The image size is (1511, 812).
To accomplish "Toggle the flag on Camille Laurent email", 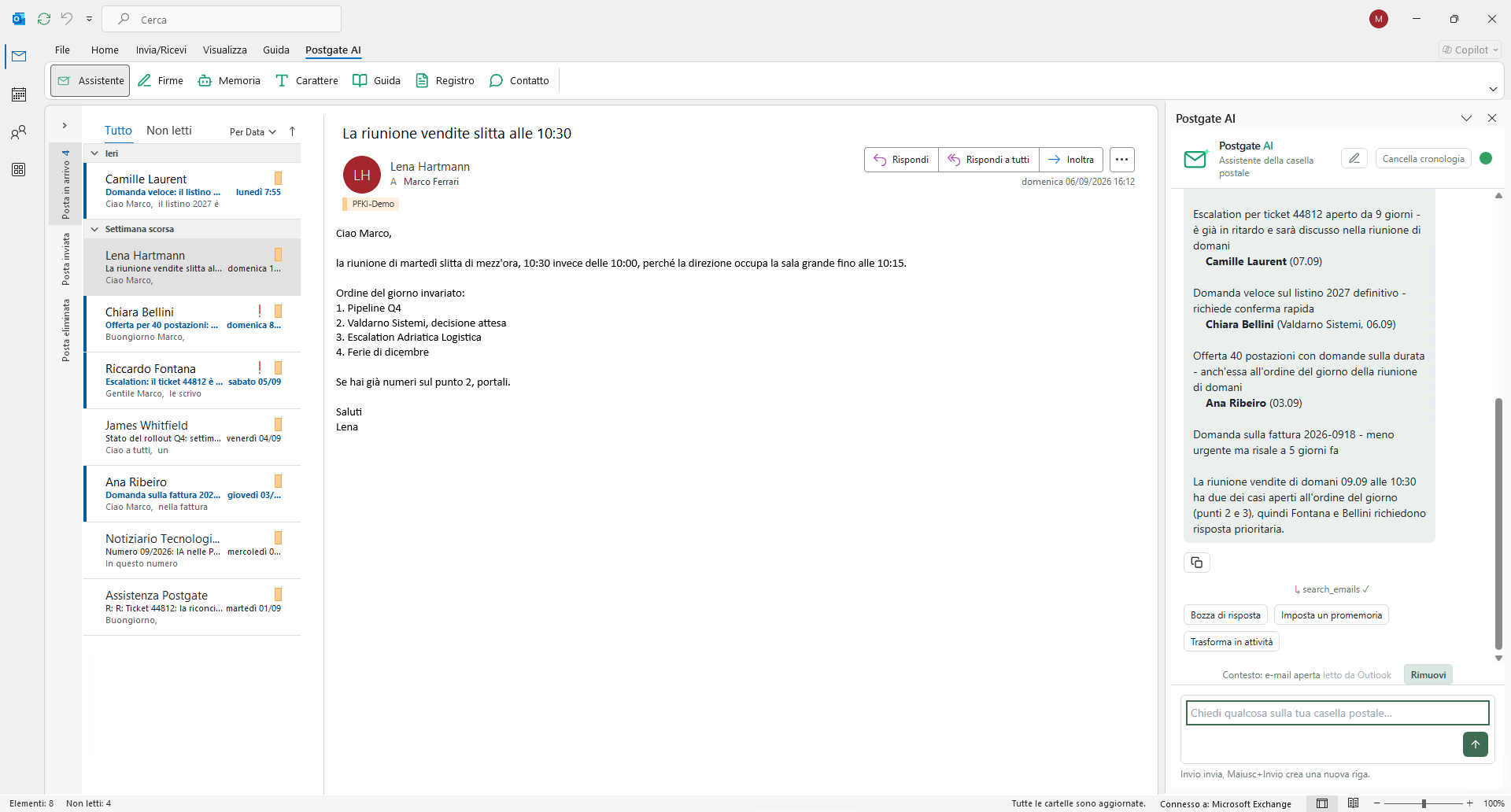I will pyautogui.click(x=278, y=179).
